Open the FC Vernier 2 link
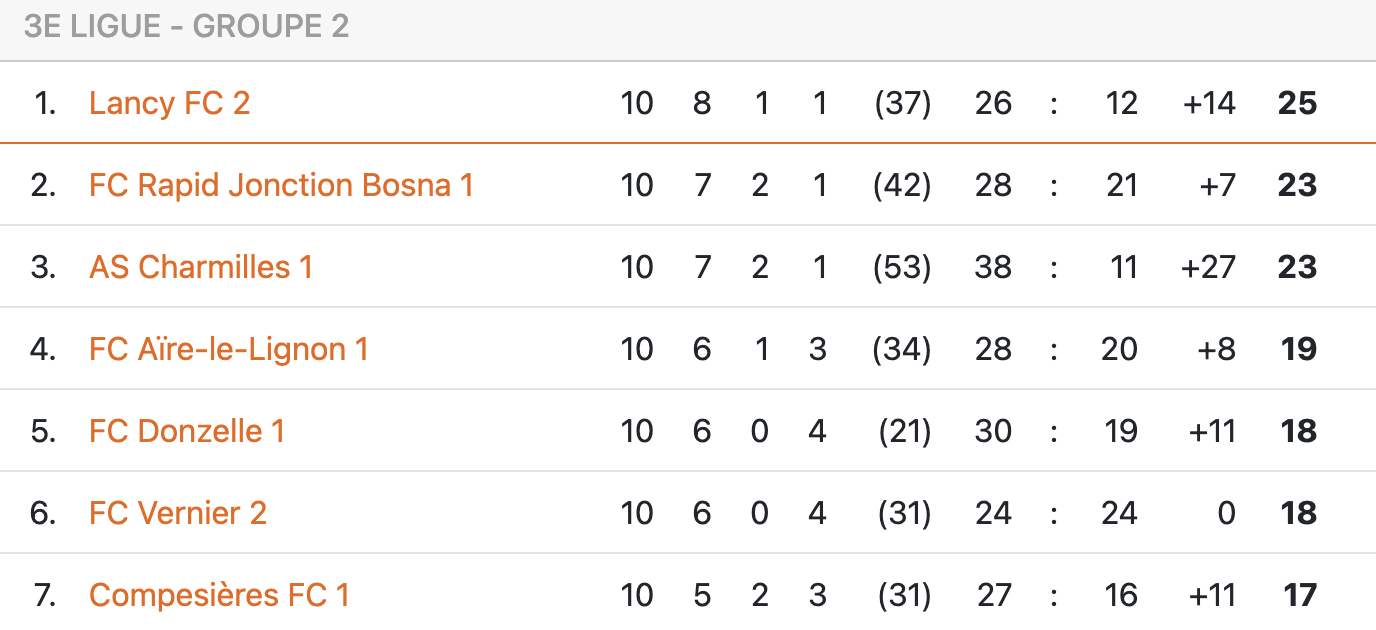 click(177, 513)
